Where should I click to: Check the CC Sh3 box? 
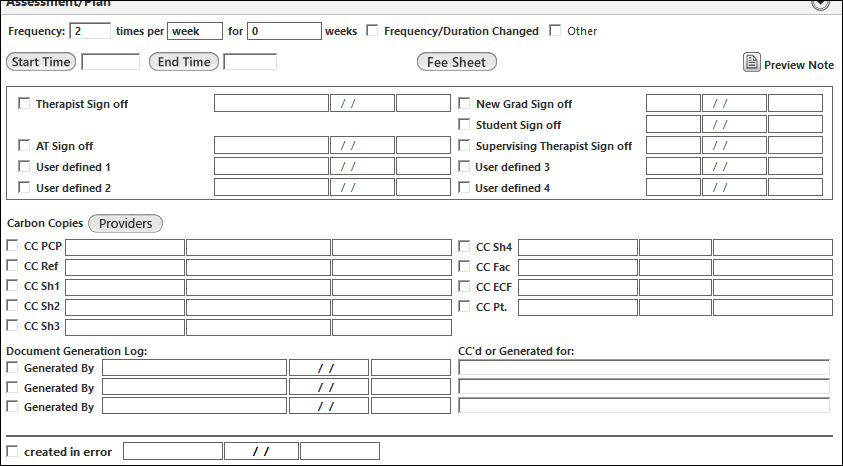[12, 325]
